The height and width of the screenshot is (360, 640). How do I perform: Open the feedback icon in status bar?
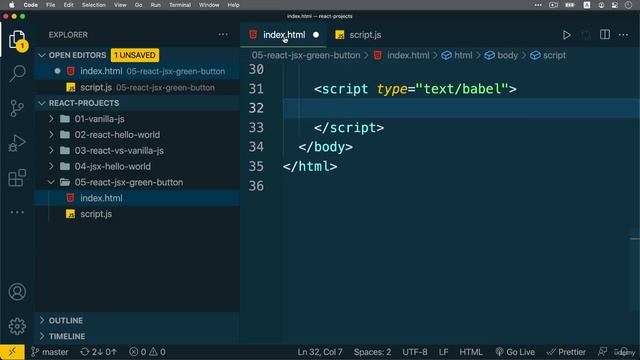(602, 352)
